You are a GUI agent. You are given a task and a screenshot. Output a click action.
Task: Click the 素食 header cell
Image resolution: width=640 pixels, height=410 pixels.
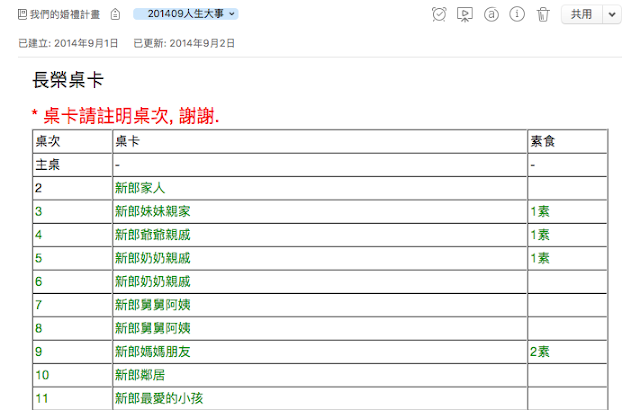click(x=567, y=142)
